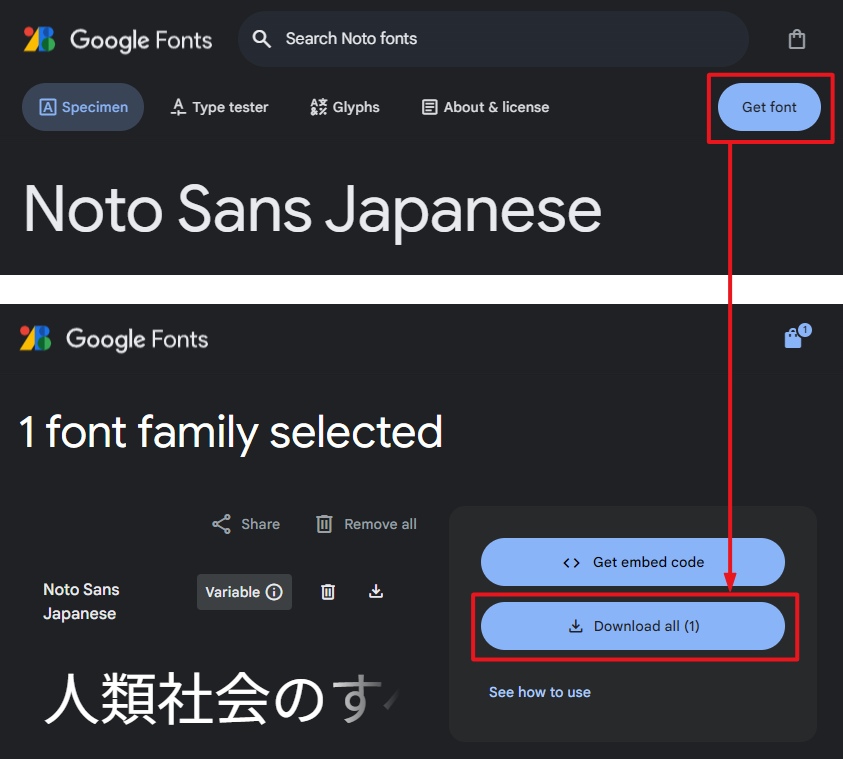Delete Noto Sans Japanese with trash icon
This screenshot has width=843, height=759.
click(328, 592)
